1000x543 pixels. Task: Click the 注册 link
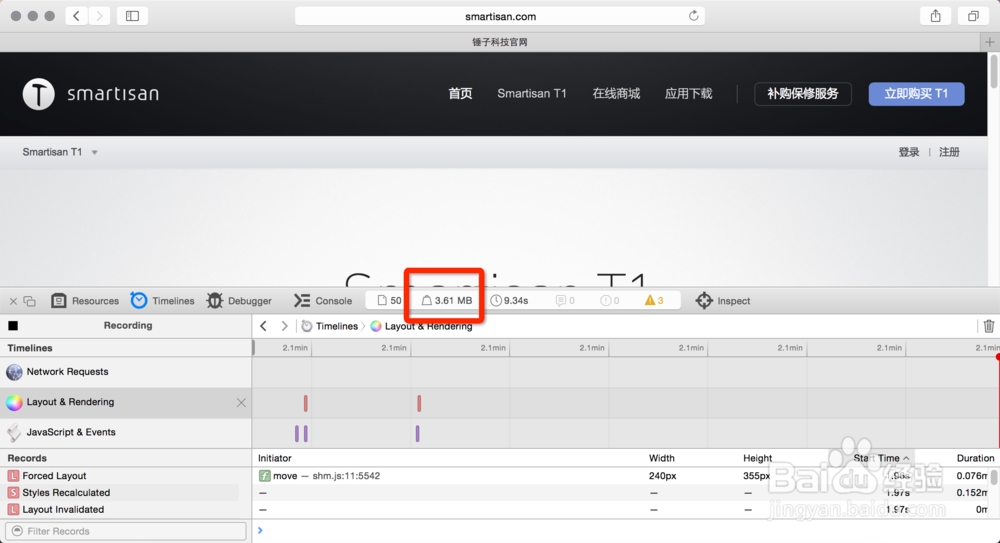[x=949, y=152]
